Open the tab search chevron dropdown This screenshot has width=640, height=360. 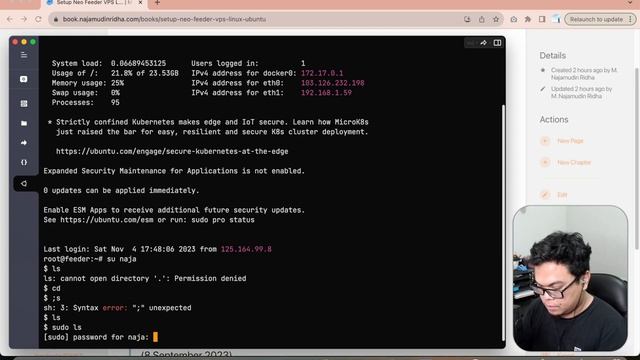point(631,3)
